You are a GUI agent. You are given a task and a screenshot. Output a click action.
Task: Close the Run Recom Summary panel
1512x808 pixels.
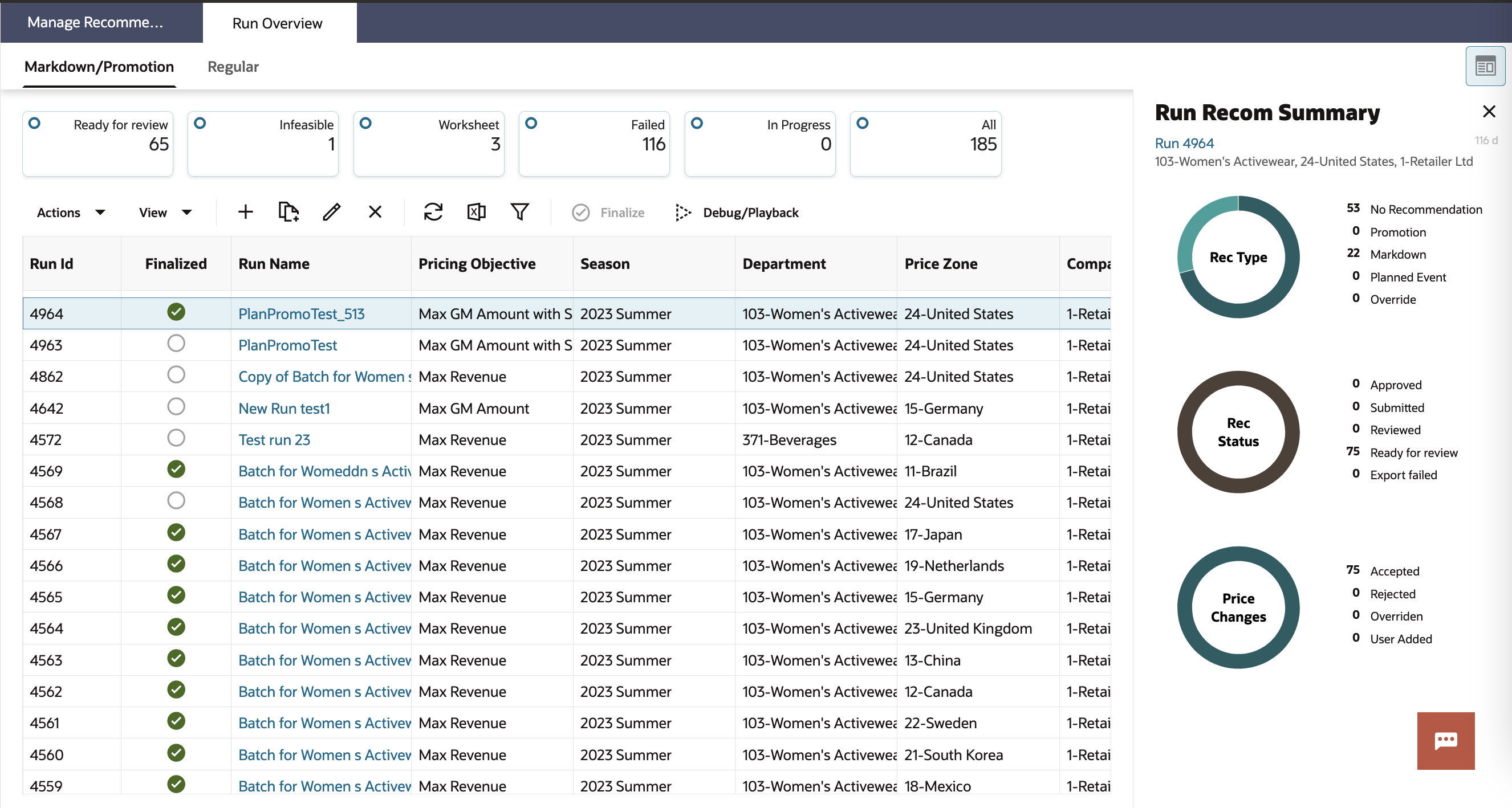pos(1489,112)
